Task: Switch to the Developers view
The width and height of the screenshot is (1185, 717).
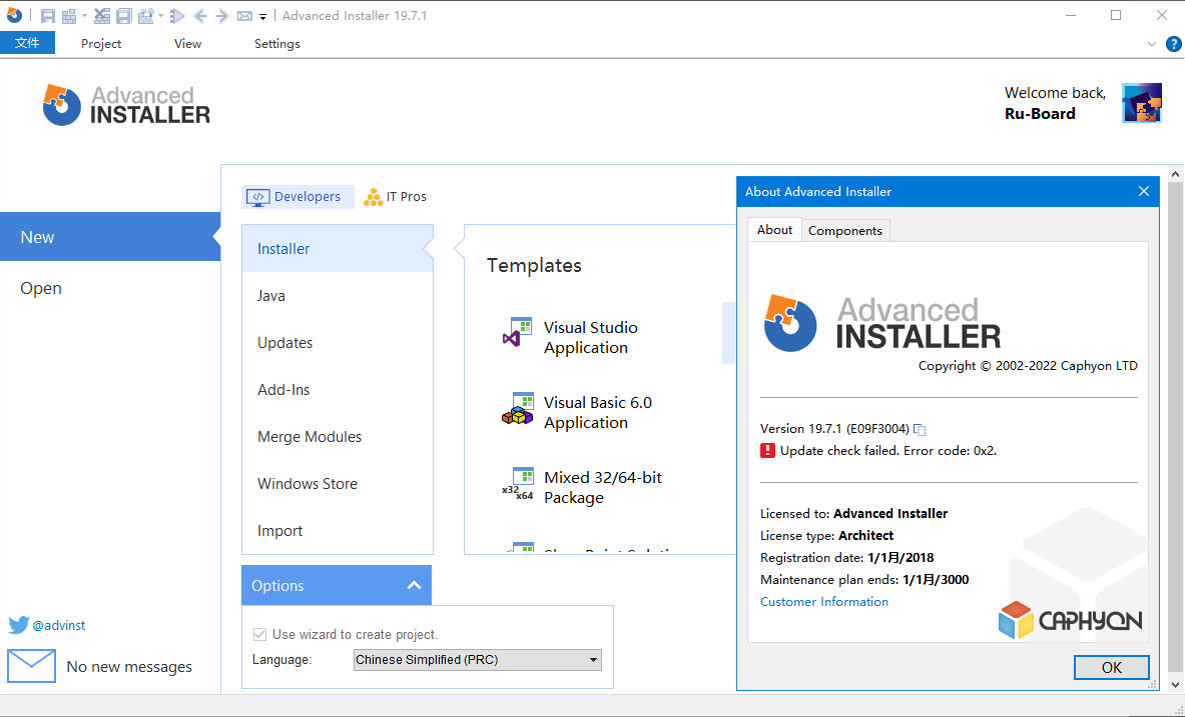Action: (x=297, y=196)
